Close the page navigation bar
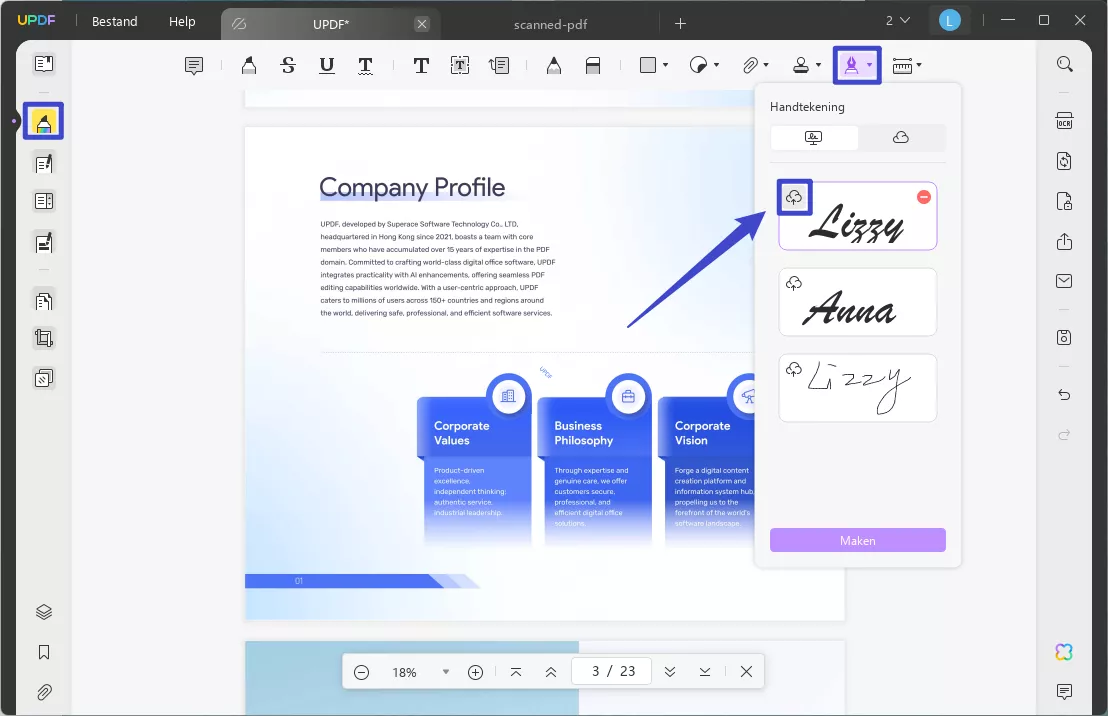 (x=746, y=672)
